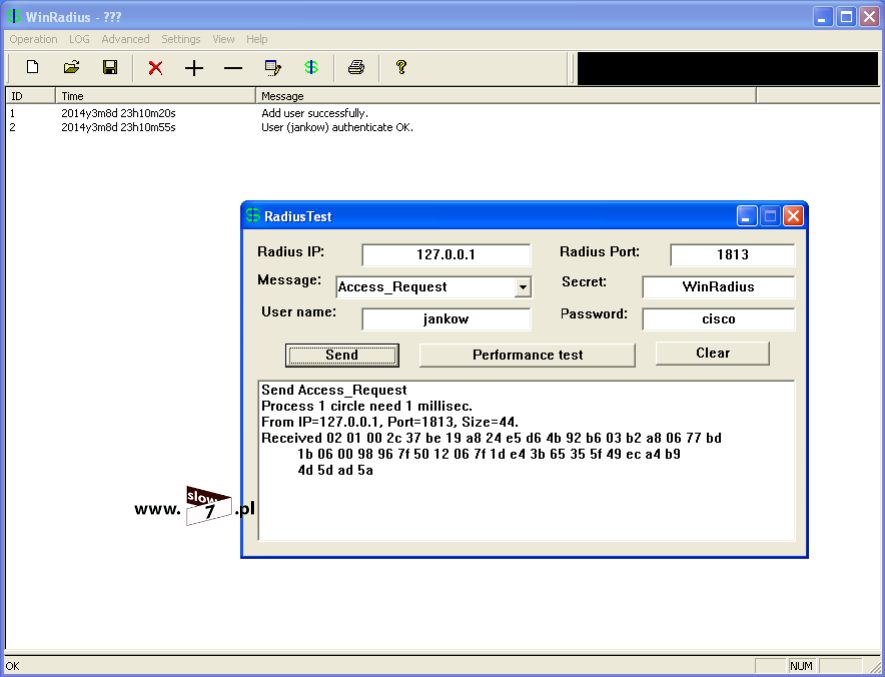Click the Password field containing cisco
885x677 pixels.
pyautogui.click(x=718, y=319)
